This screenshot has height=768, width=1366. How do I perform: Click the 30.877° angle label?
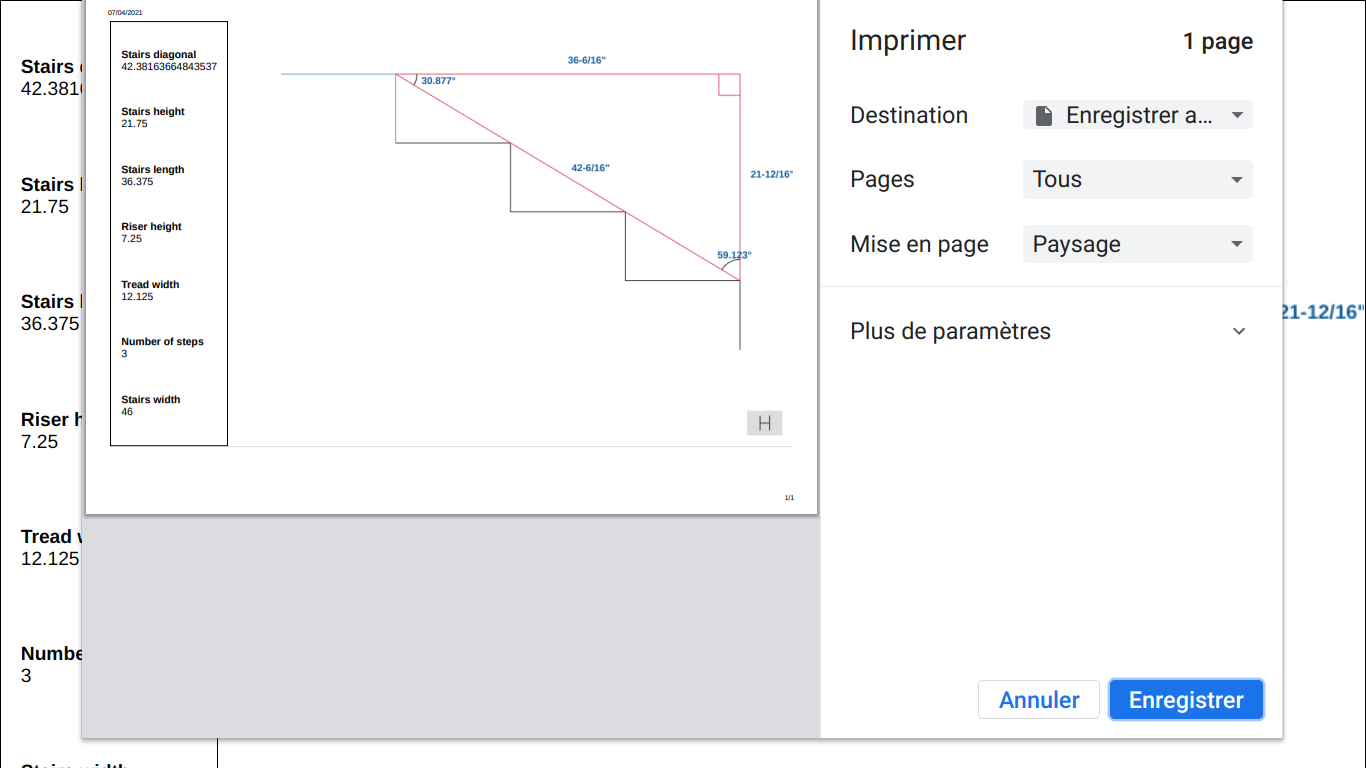coord(438,81)
